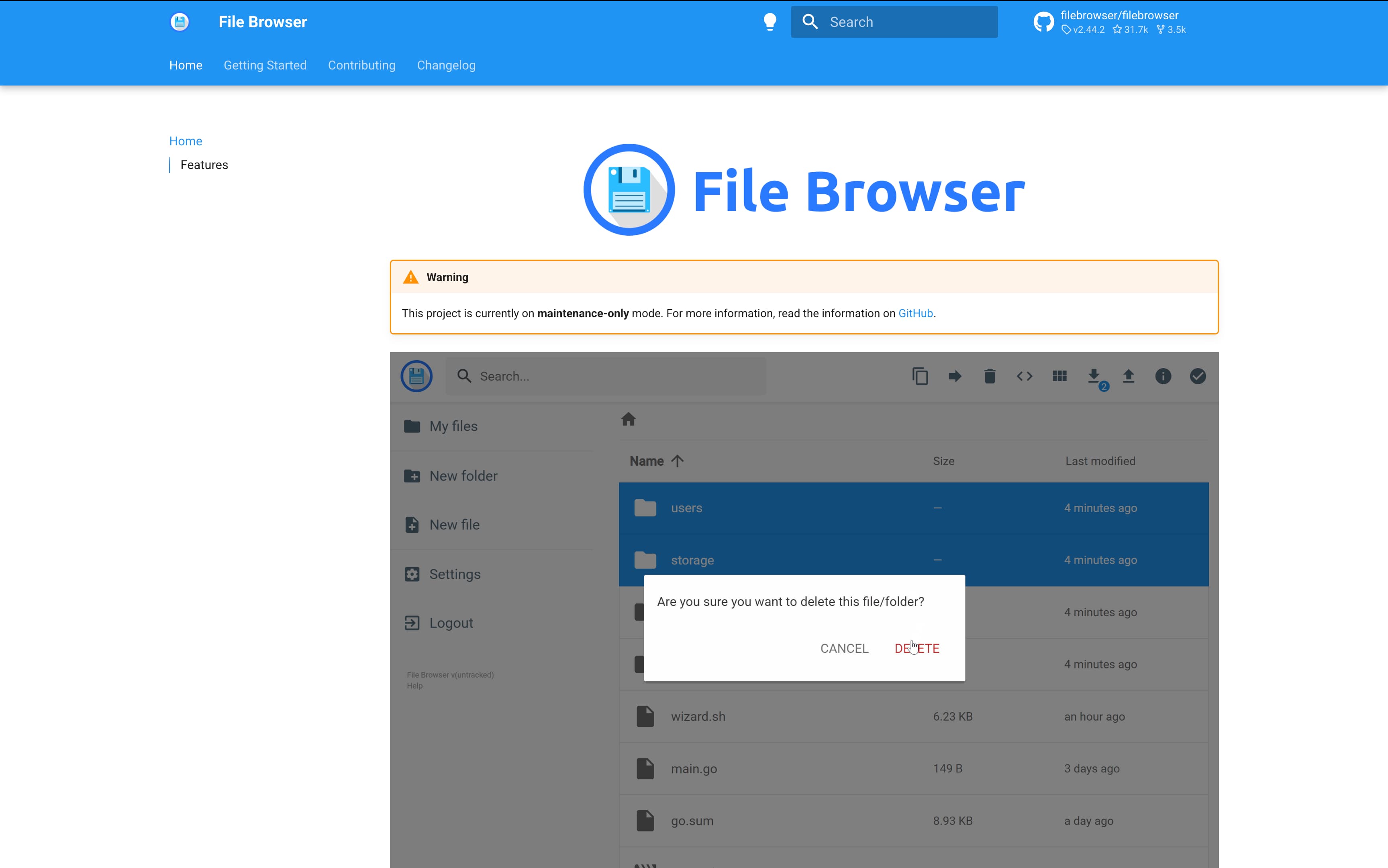1388x868 pixels.
Task: Select the Move files icon
Action: coord(955,376)
